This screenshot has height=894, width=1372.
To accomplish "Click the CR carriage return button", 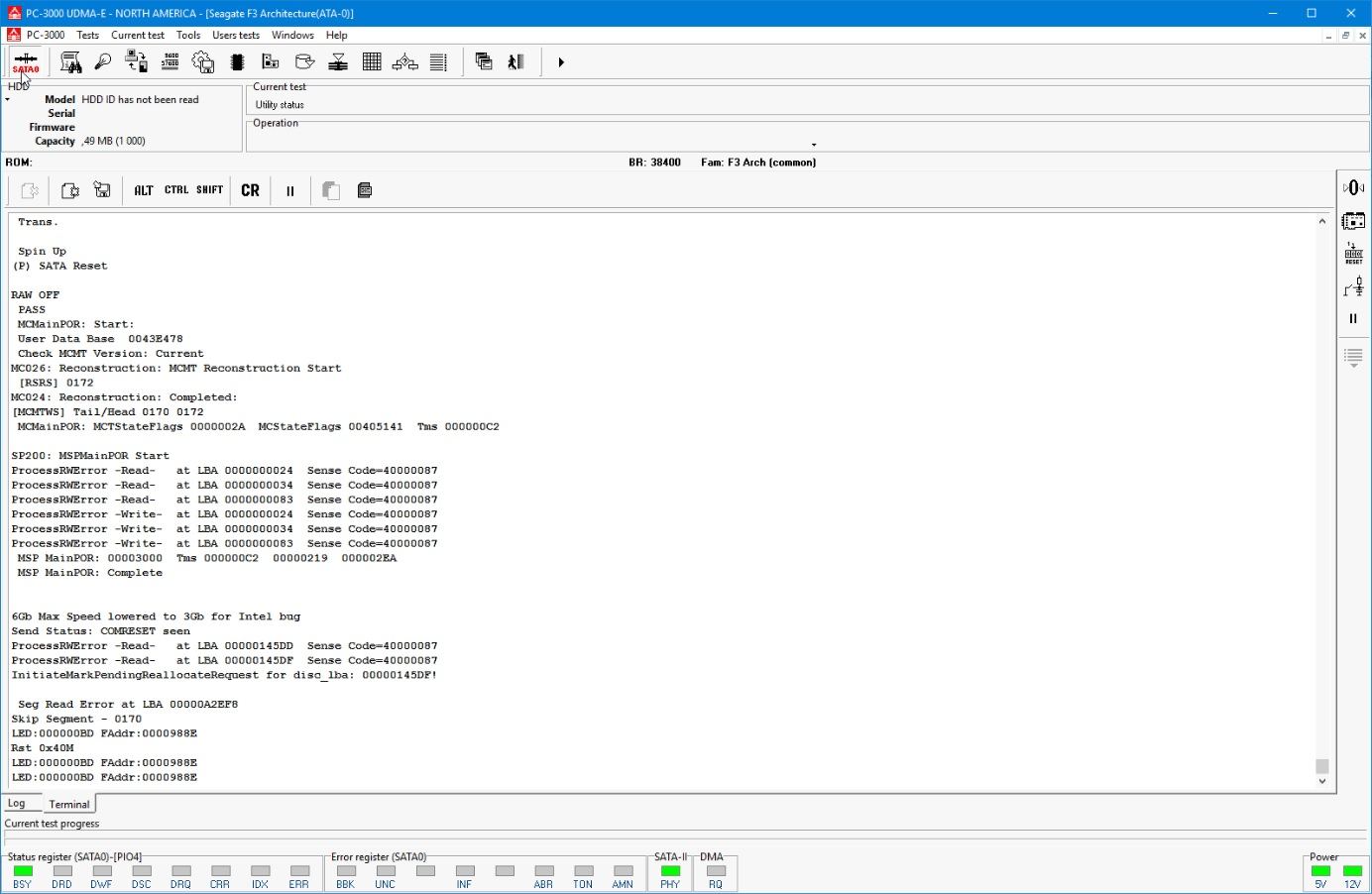I will tap(250, 190).
